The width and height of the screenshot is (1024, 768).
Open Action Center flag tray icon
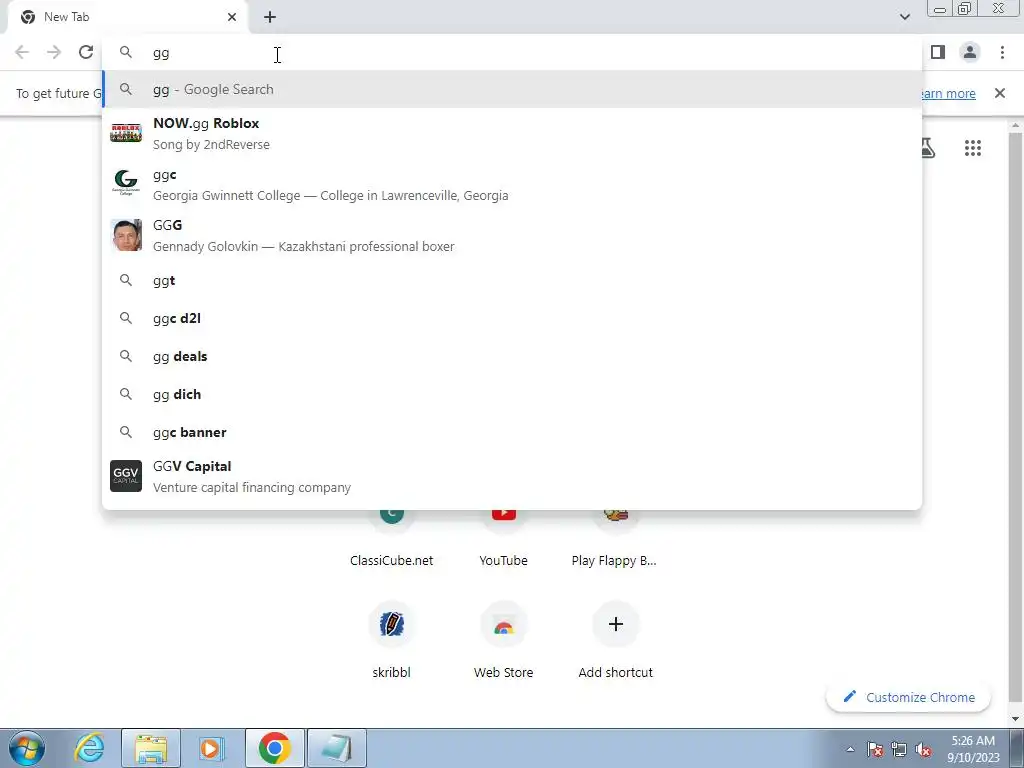[875, 749]
